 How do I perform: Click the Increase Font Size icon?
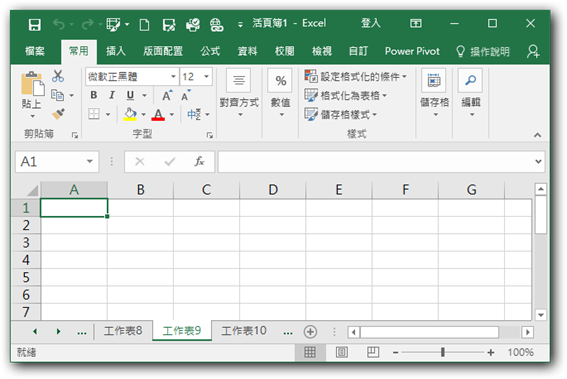[x=167, y=95]
